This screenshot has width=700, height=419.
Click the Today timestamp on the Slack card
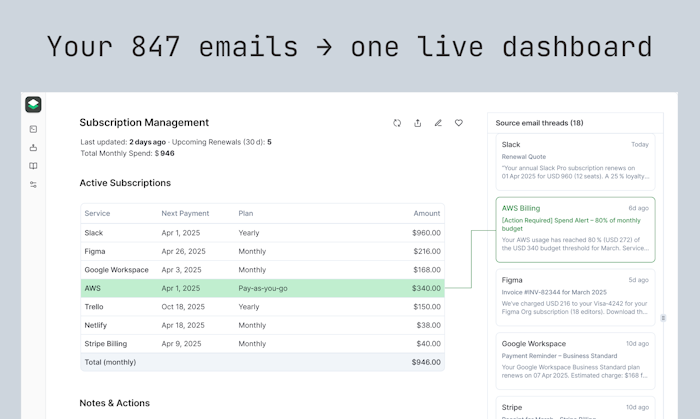click(640, 145)
